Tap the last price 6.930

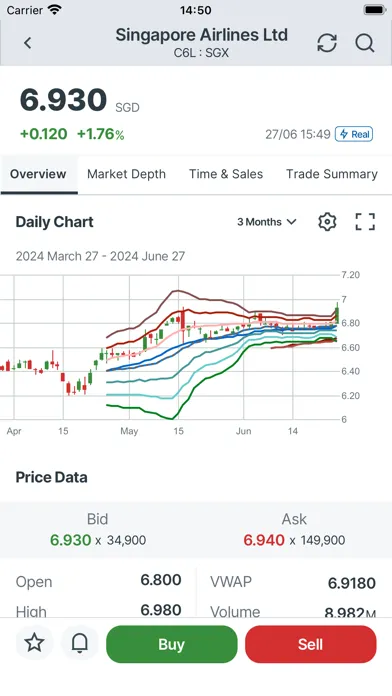[x=63, y=99]
